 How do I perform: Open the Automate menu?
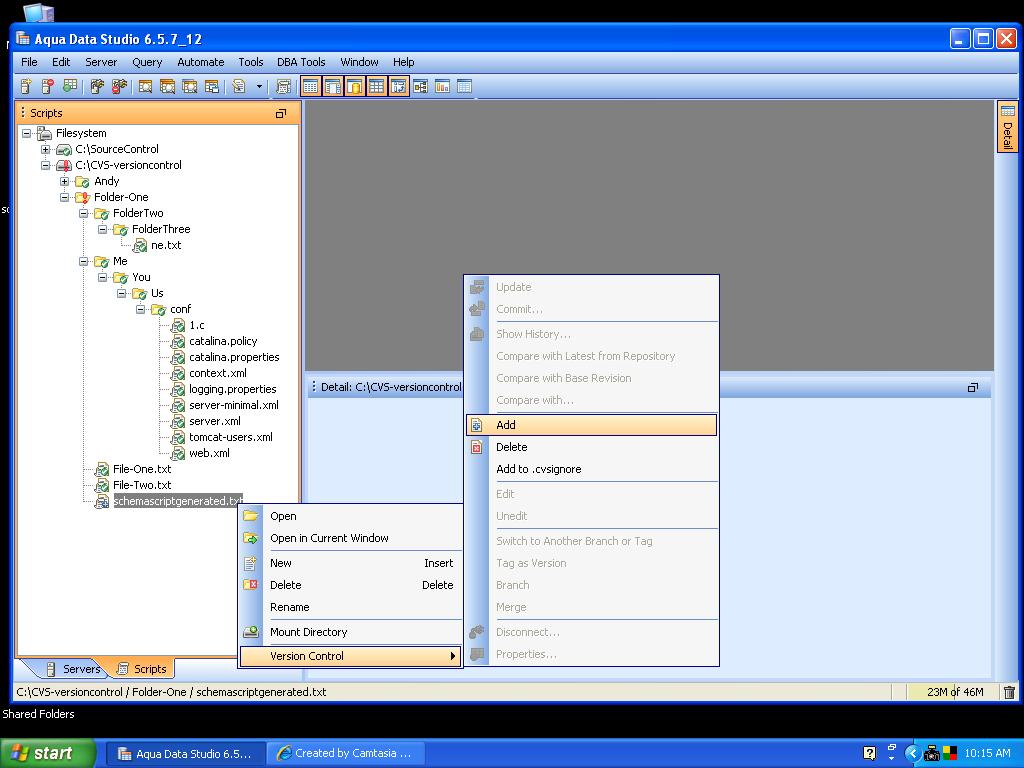[x=200, y=62]
